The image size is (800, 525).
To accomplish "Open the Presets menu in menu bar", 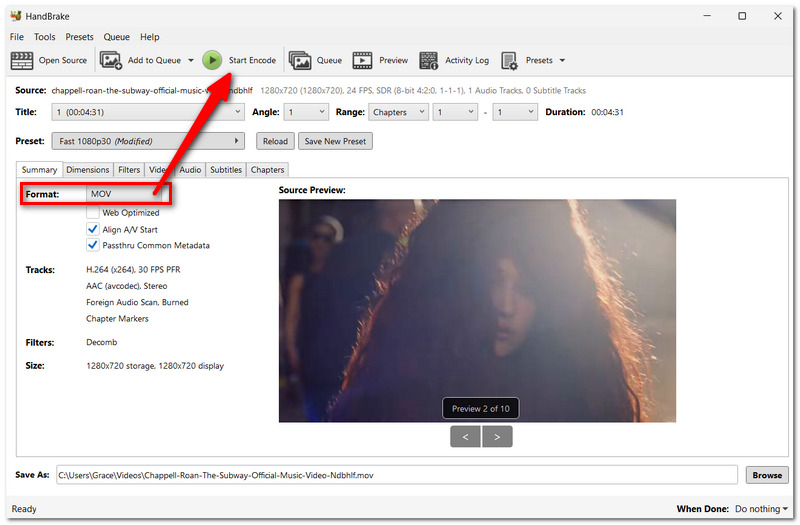I will 79,37.
